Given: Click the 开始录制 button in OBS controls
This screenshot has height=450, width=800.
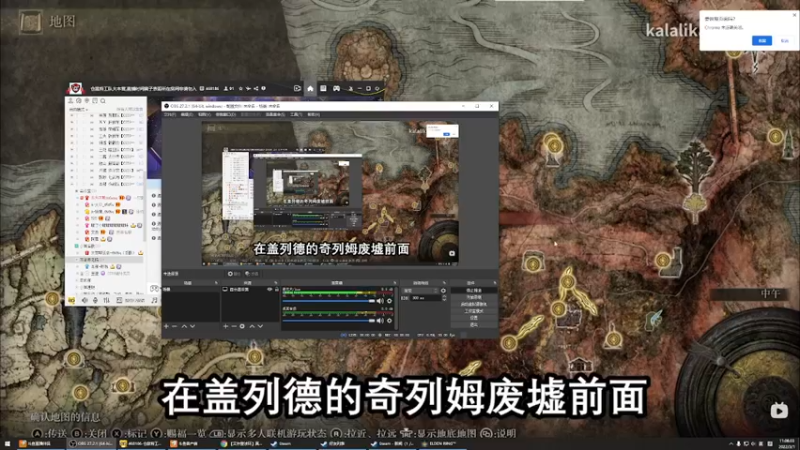Looking at the screenshot, I should click(x=473, y=297).
